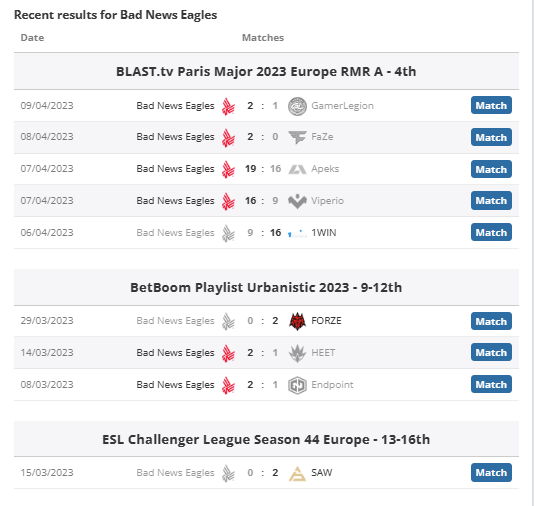Open BLAST.tv Paris Major 2023 Europe RMR A event
534x506 pixels.
coord(266,72)
